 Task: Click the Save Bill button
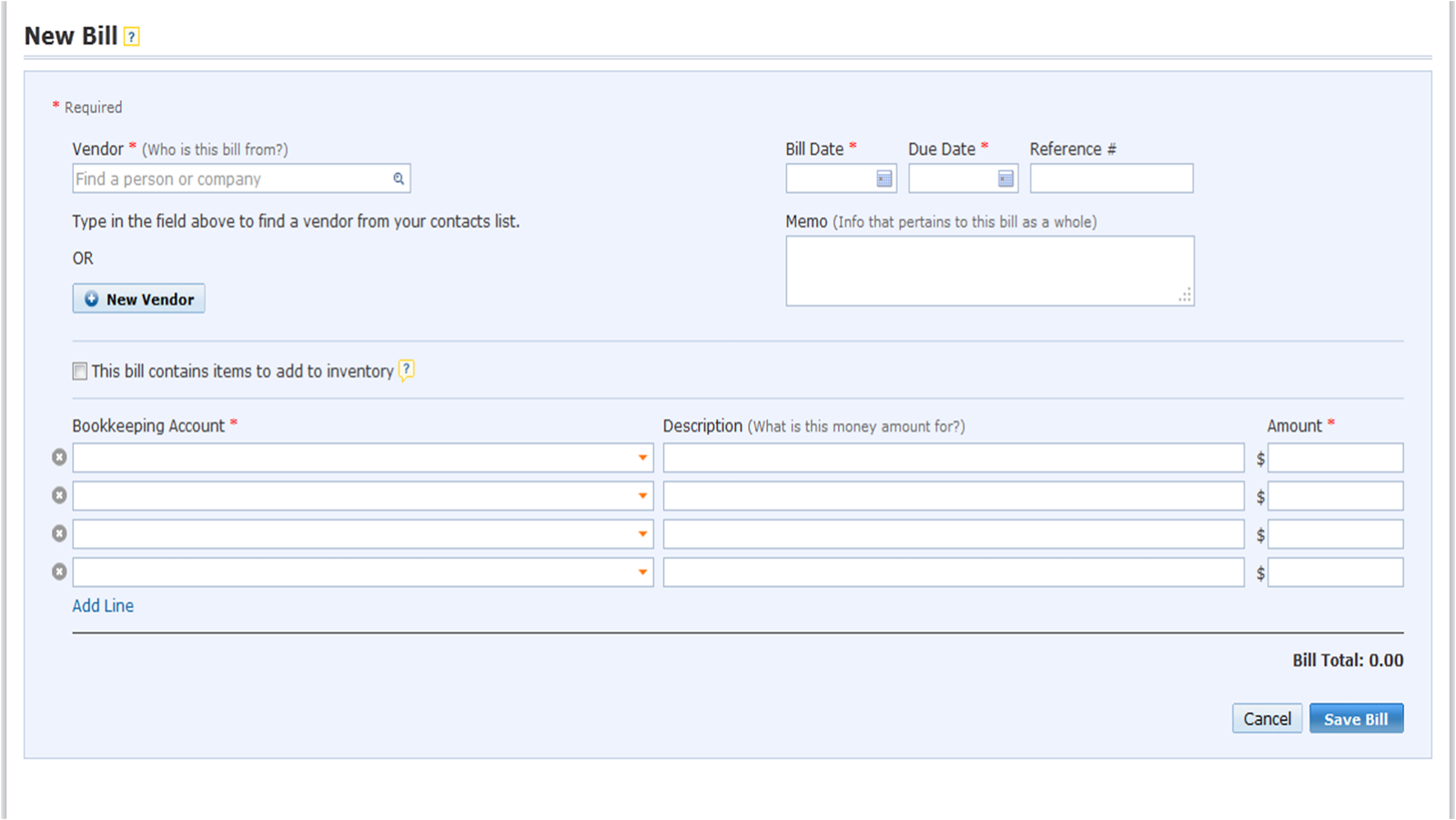tap(1356, 719)
